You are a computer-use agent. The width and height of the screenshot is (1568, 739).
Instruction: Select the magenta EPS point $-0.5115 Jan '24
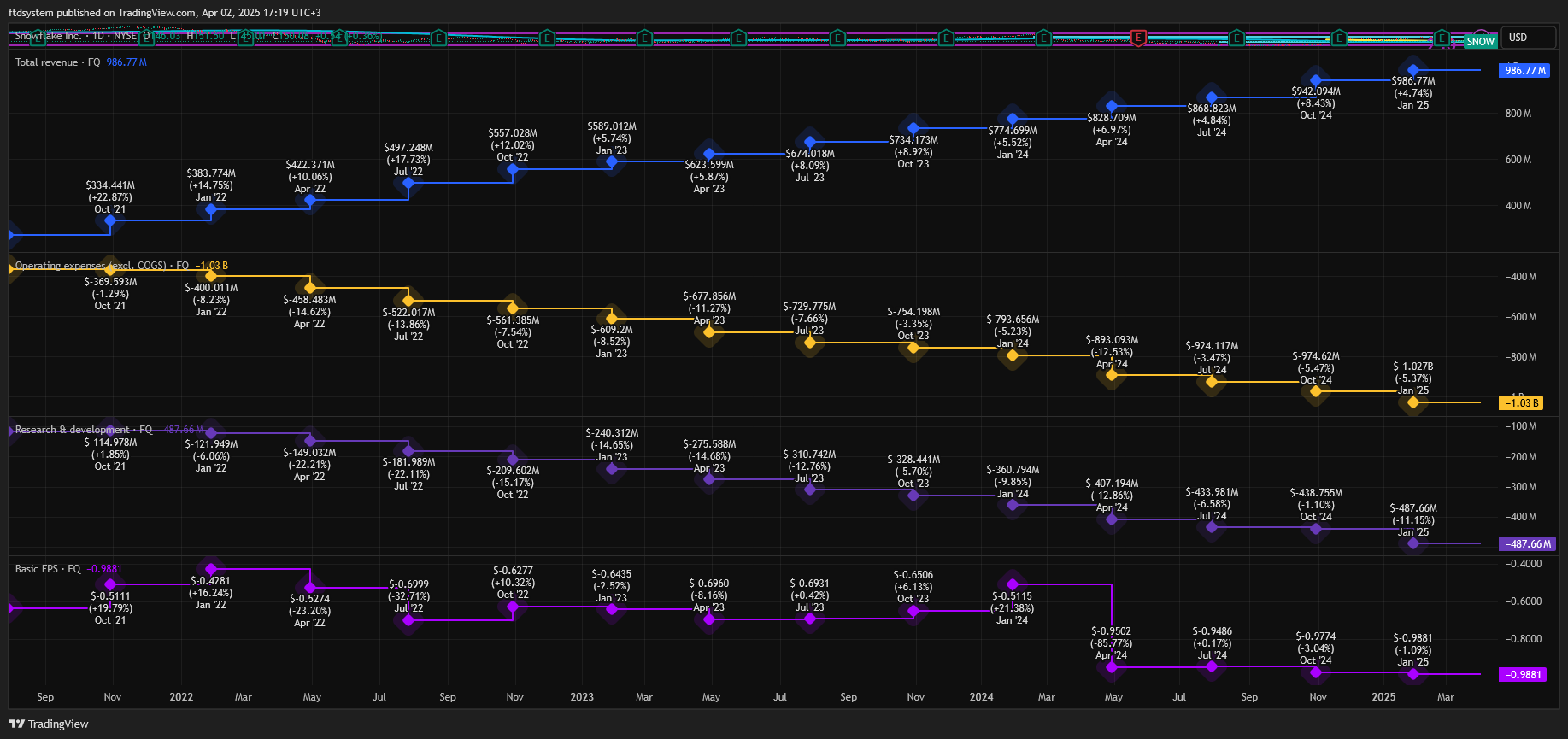click(x=1013, y=584)
